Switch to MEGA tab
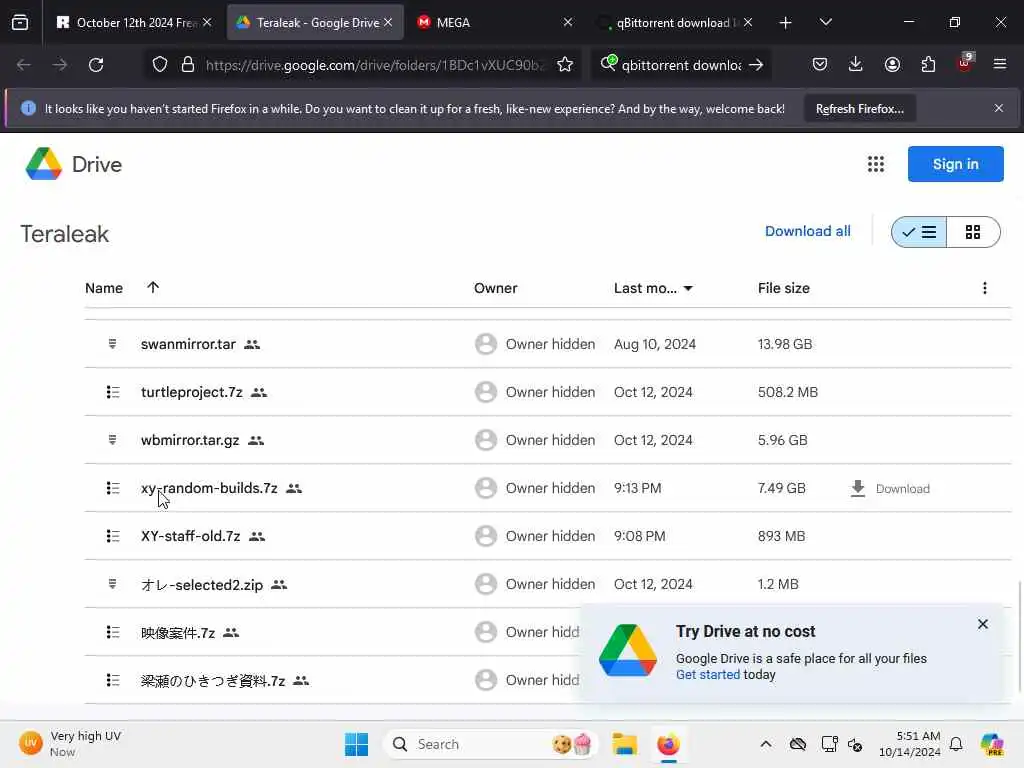Image resolution: width=1024 pixels, height=768 pixels. [494, 22]
